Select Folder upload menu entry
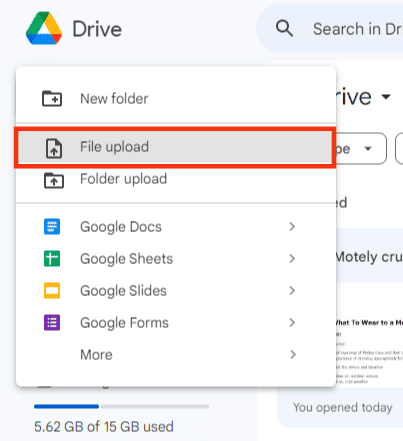Image resolution: width=403 pixels, height=441 pixels. point(176,180)
